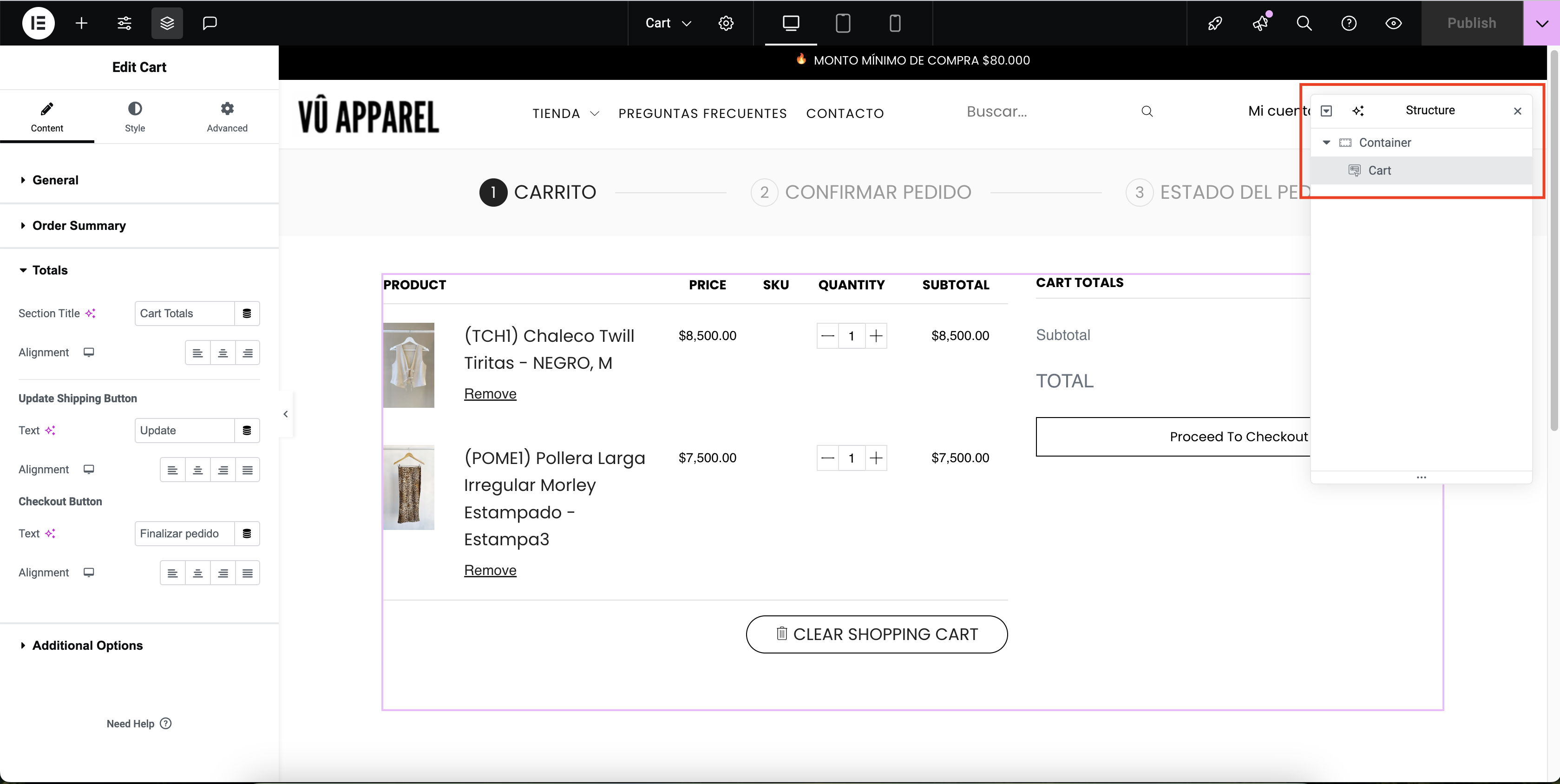Remove the Chaleco Twill Tiritas item
The width and height of the screenshot is (1560, 784).
coord(490,393)
